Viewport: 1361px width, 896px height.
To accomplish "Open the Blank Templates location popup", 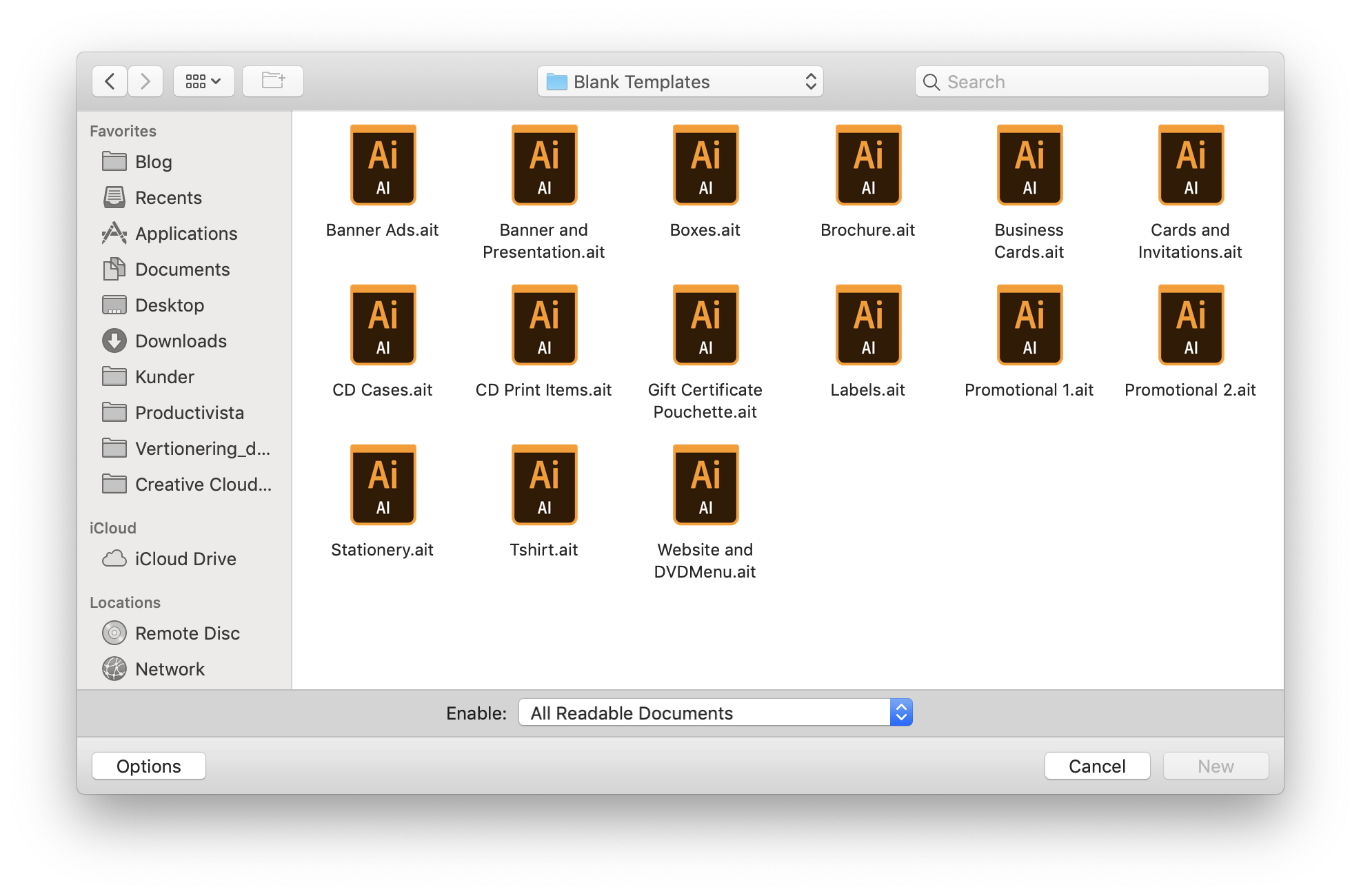I will 680,81.
